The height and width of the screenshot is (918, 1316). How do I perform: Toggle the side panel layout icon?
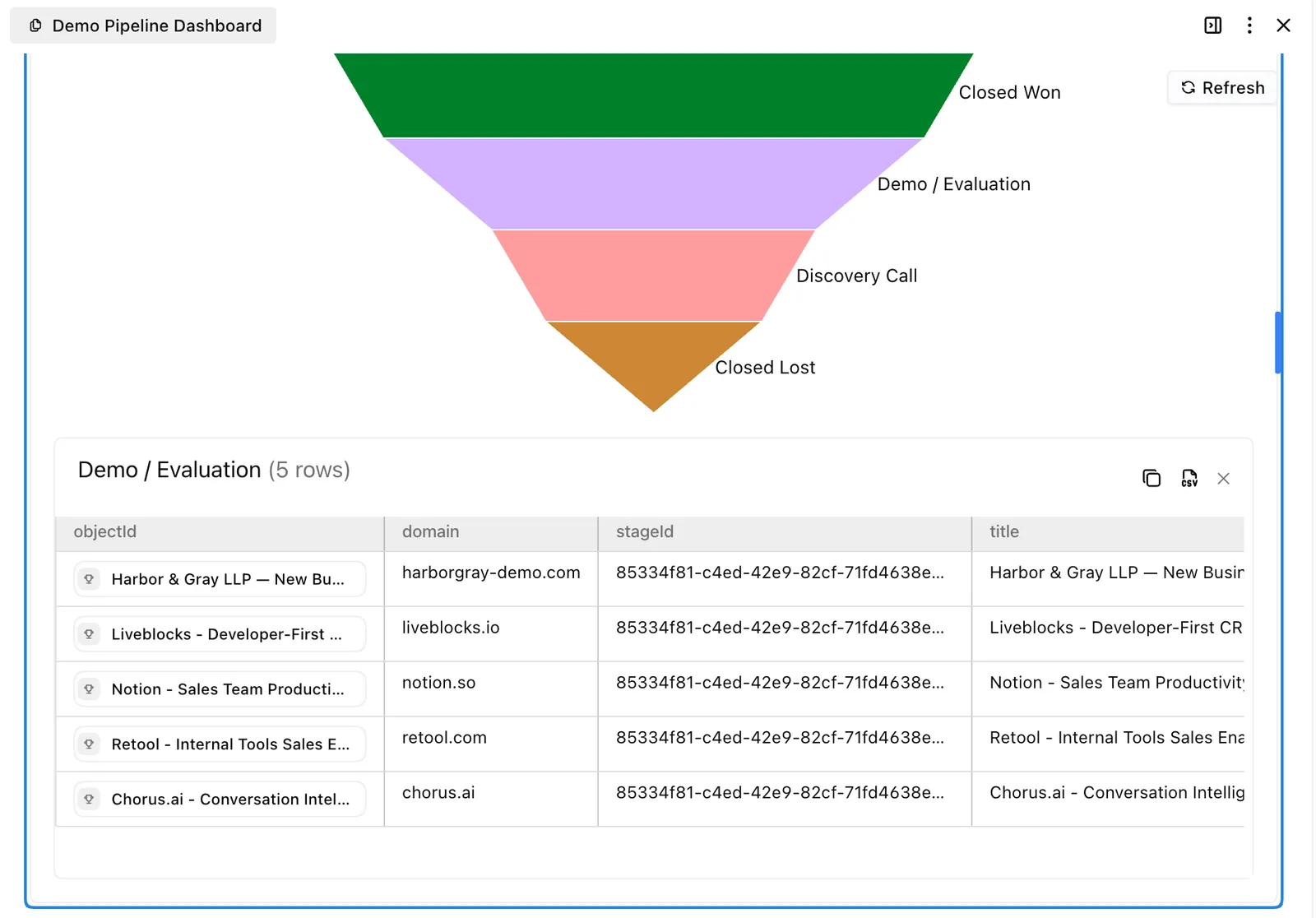[x=1212, y=25]
